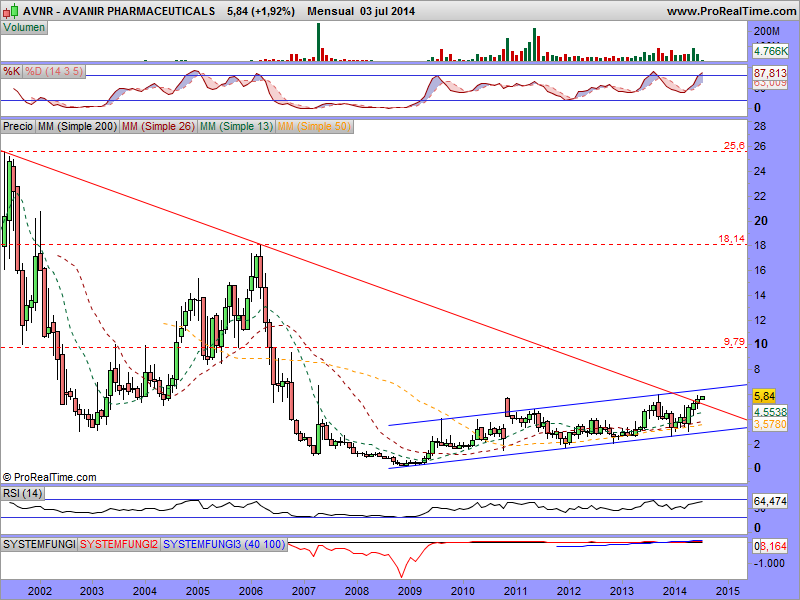Click the 9,79 resistance level label
Screen dimensions: 800x600
pos(734,342)
